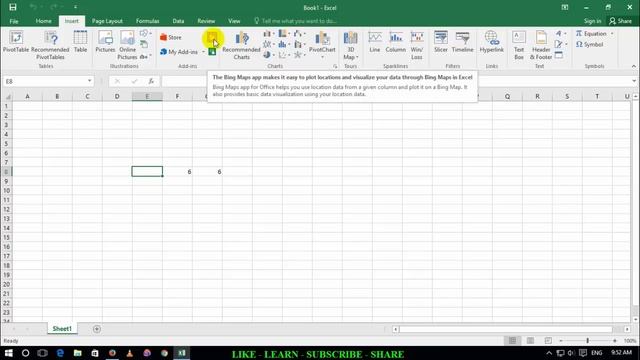Viewport: 640px width, 360px height.
Task: Expand the Equation dropdown arrow
Action: tap(612, 33)
